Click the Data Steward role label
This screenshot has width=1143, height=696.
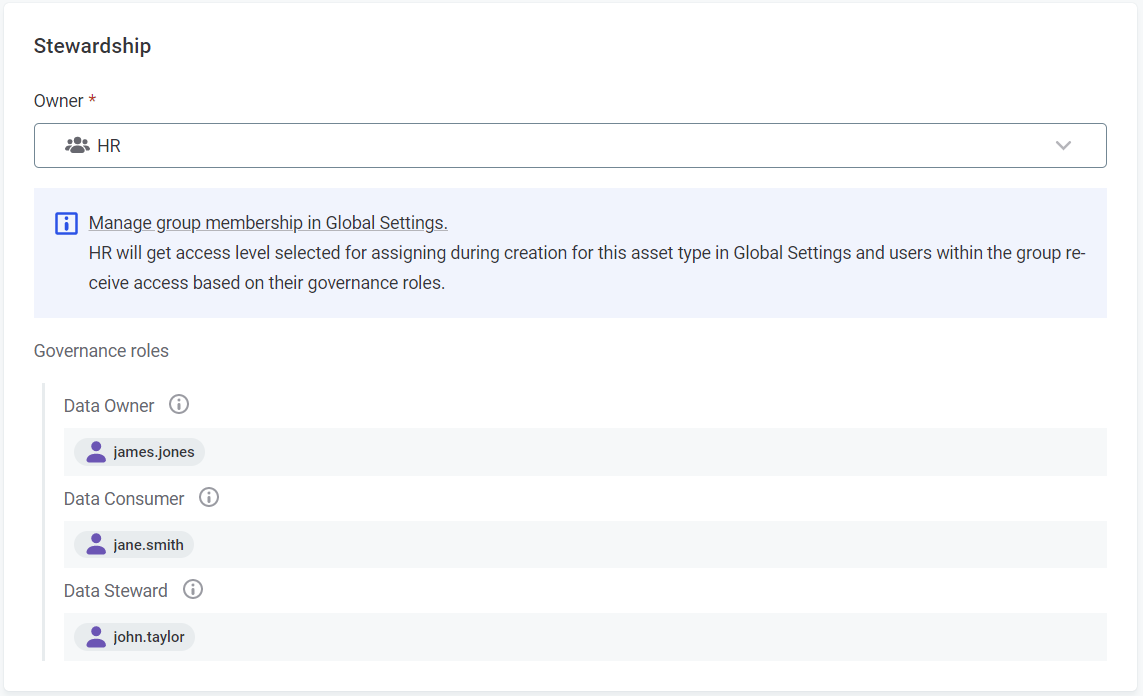click(116, 590)
